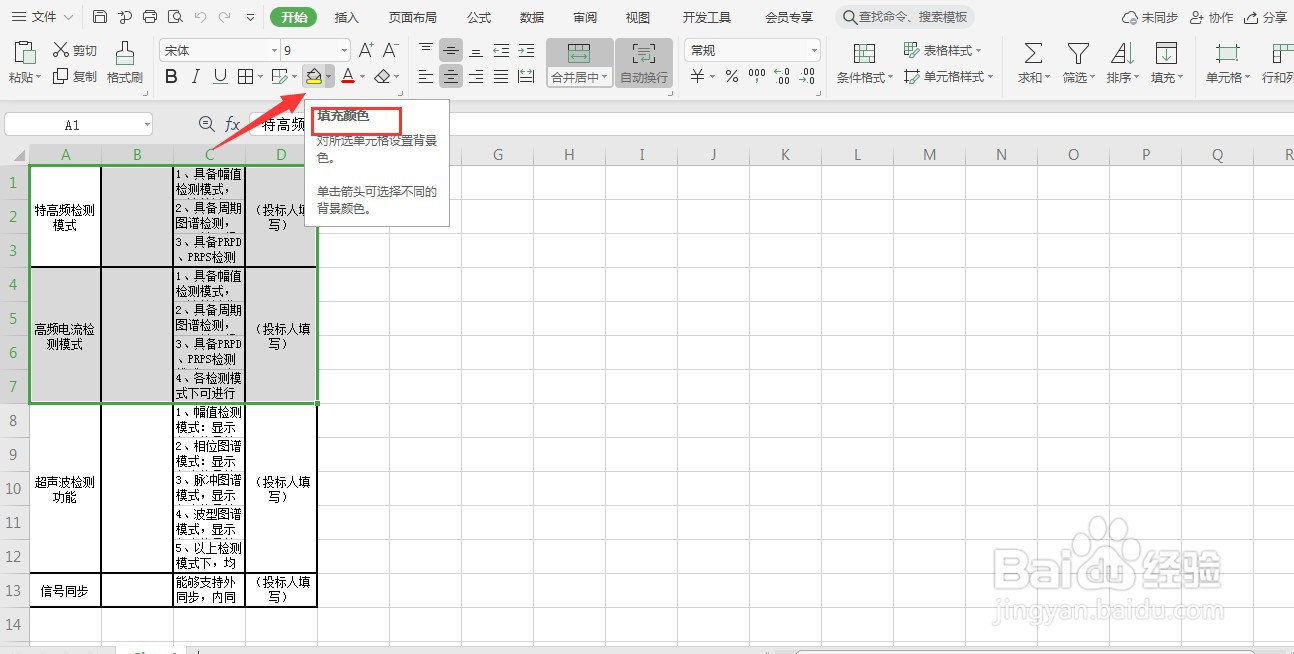
Task: Click the Print icon in quick access bar
Action: coord(150,17)
